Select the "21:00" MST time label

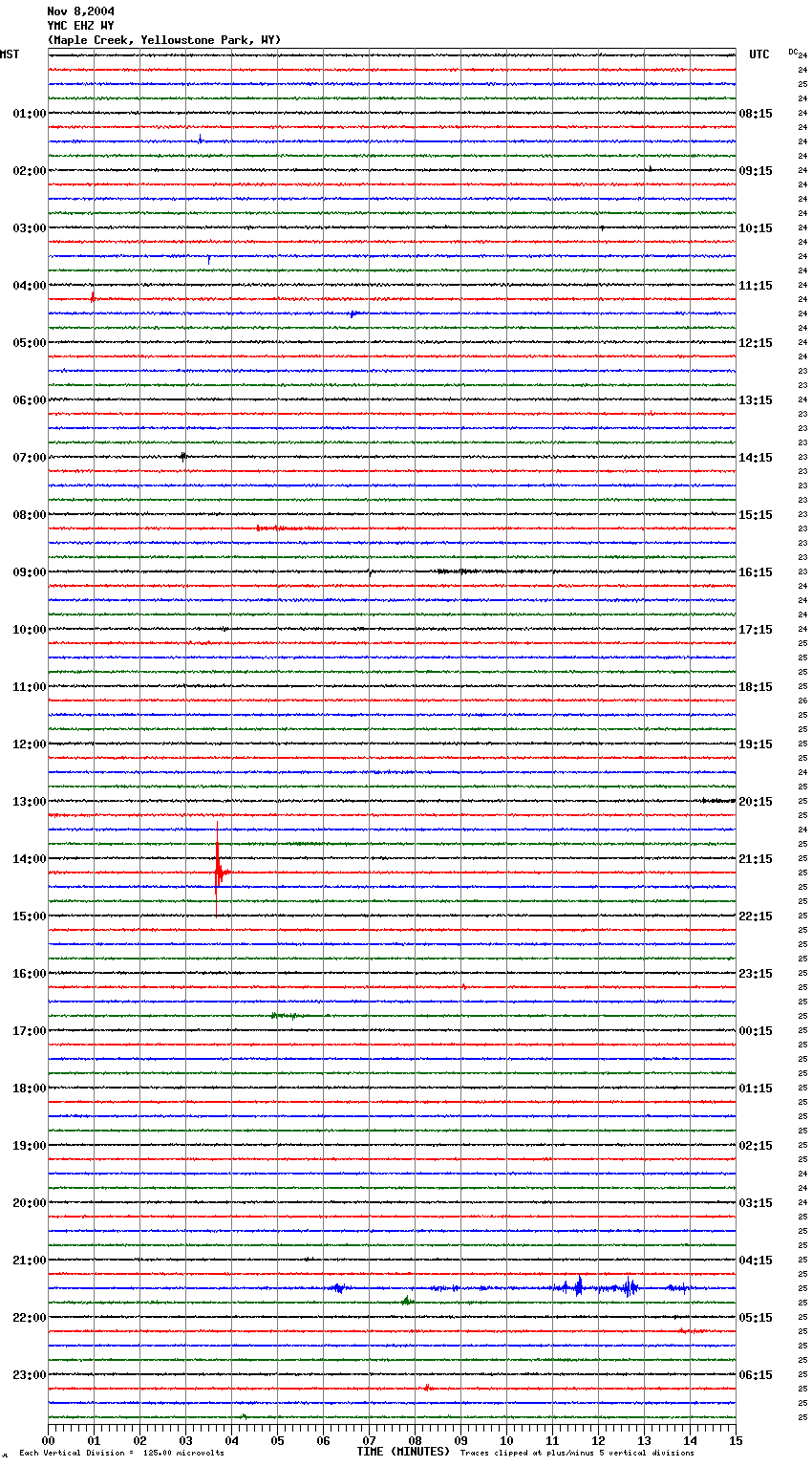30,1261
